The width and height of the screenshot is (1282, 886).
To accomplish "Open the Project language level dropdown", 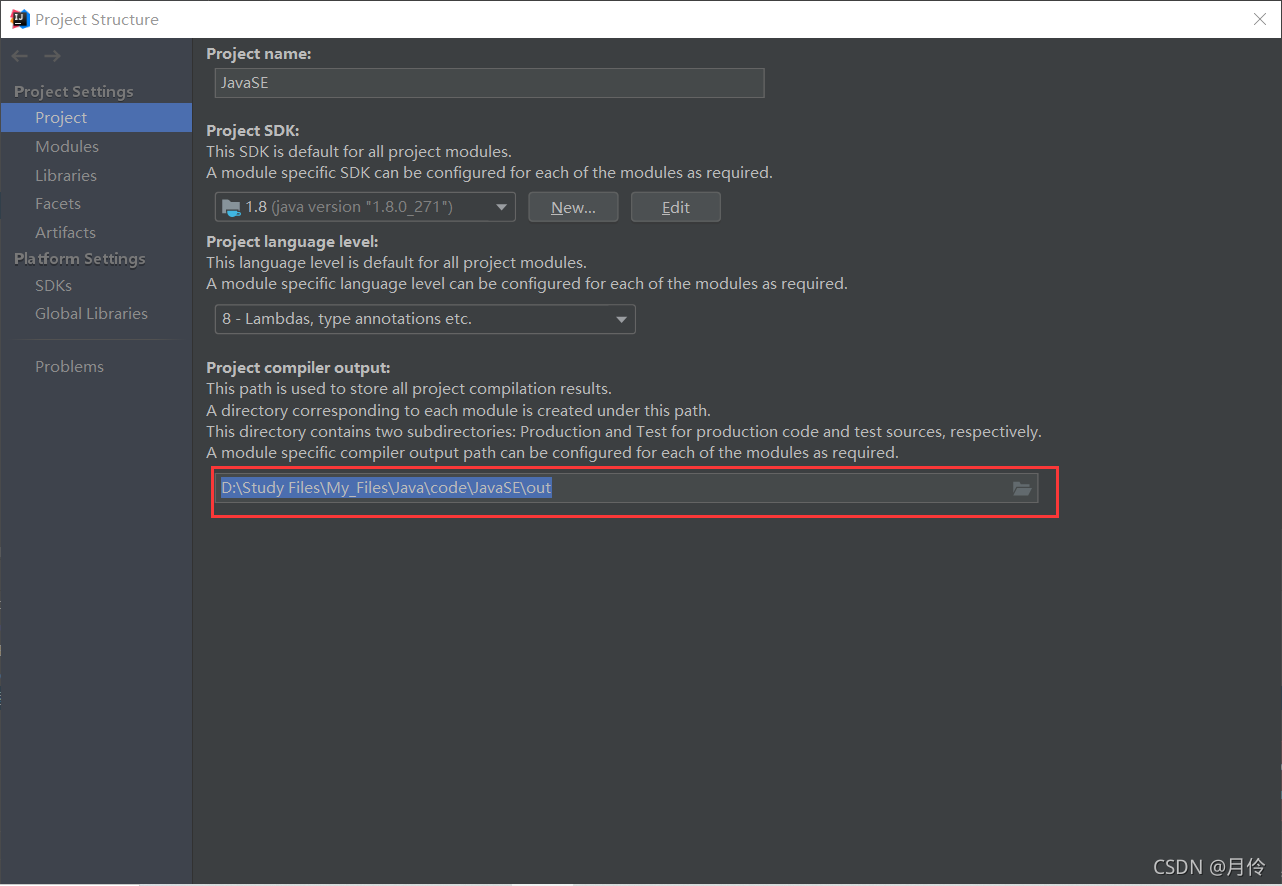I will (x=425, y=319).
